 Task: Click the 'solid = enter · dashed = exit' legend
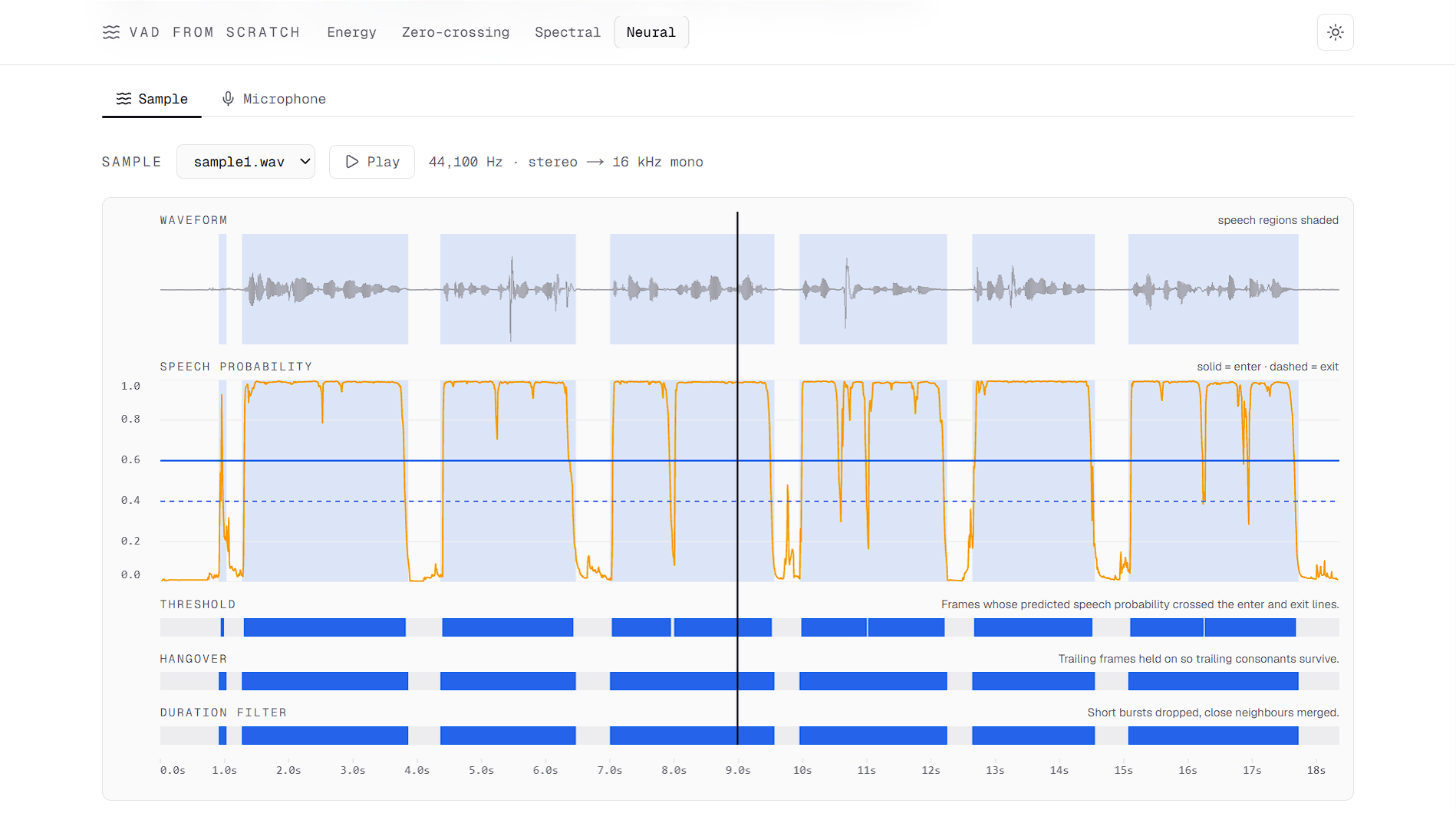pos(1267,367)
